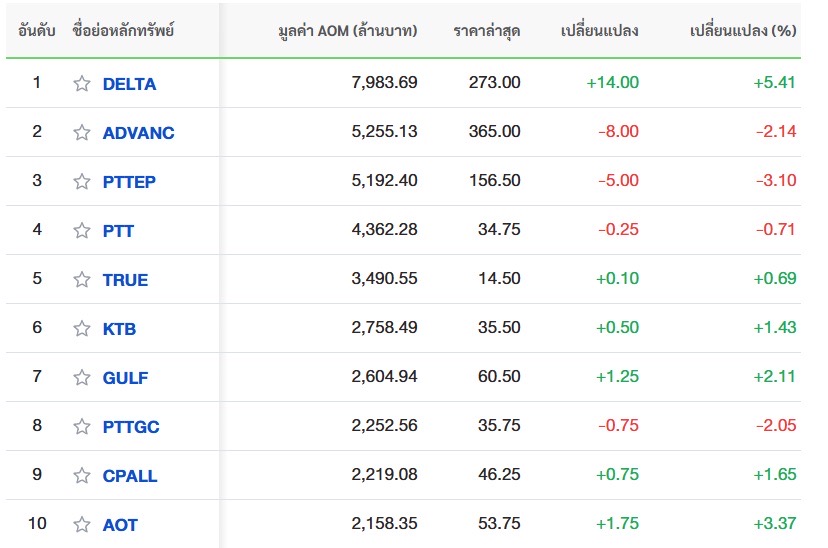Screen dimensions: 828x548
Task: Mark TRUE as favorite stock
Action: click(x=82, y=280)
